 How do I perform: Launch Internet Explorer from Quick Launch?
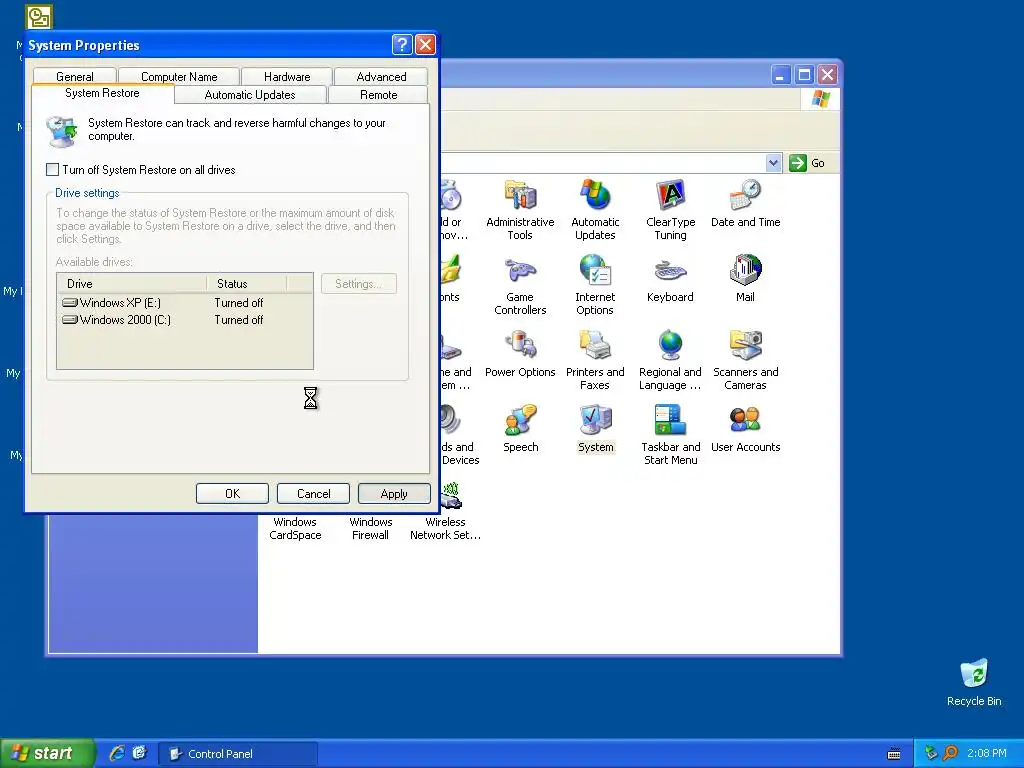(117, 753)
